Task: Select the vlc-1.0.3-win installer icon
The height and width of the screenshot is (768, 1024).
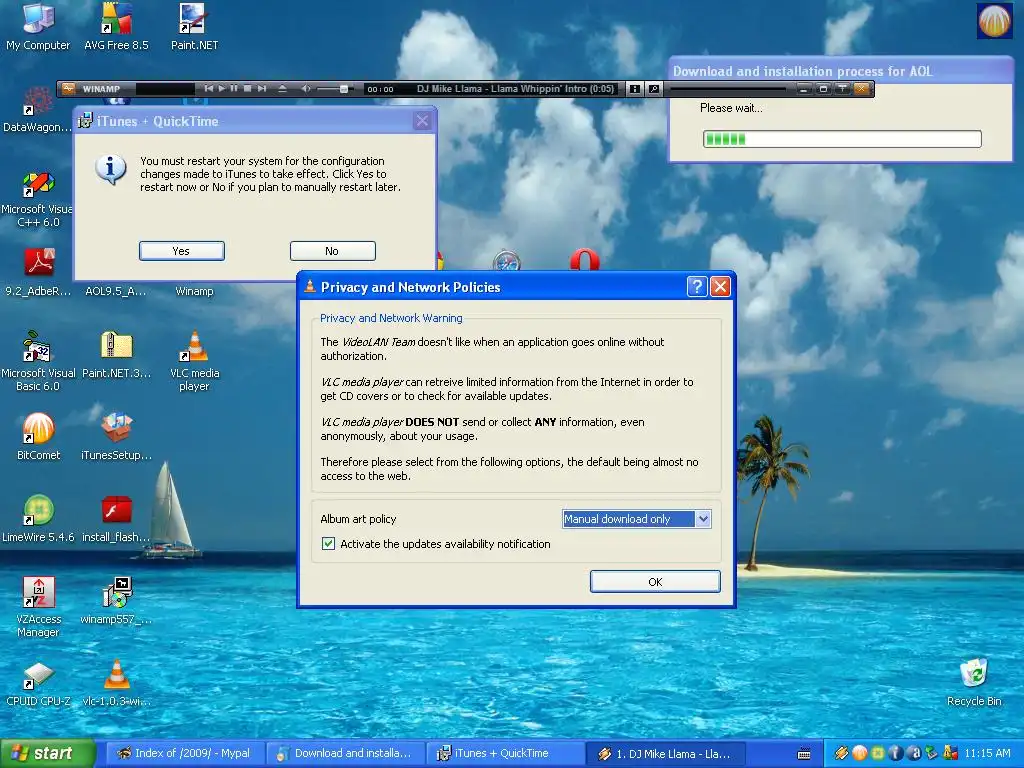Action: [116, 683]
